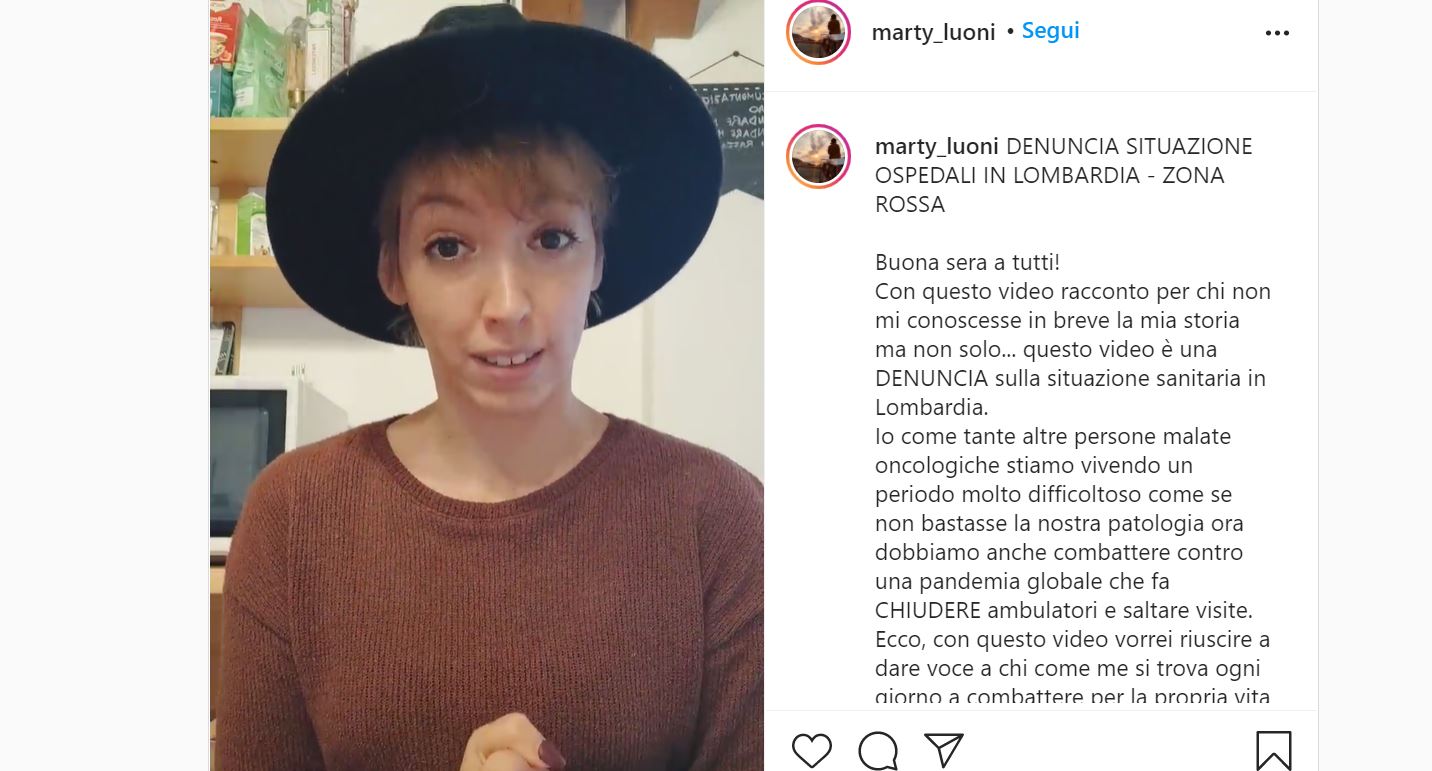
Task: Click the caption text about 'pandemia globale'
Action: pos(1022,581)
